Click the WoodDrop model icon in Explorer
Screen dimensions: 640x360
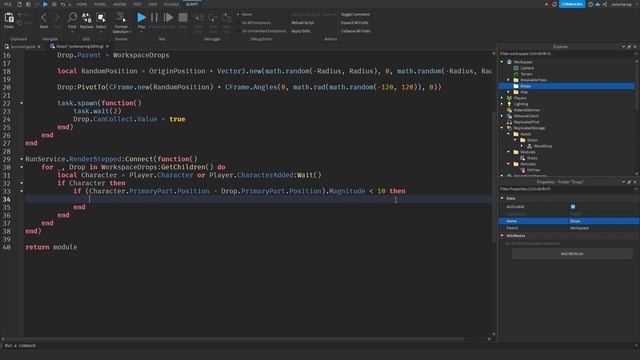529,146
